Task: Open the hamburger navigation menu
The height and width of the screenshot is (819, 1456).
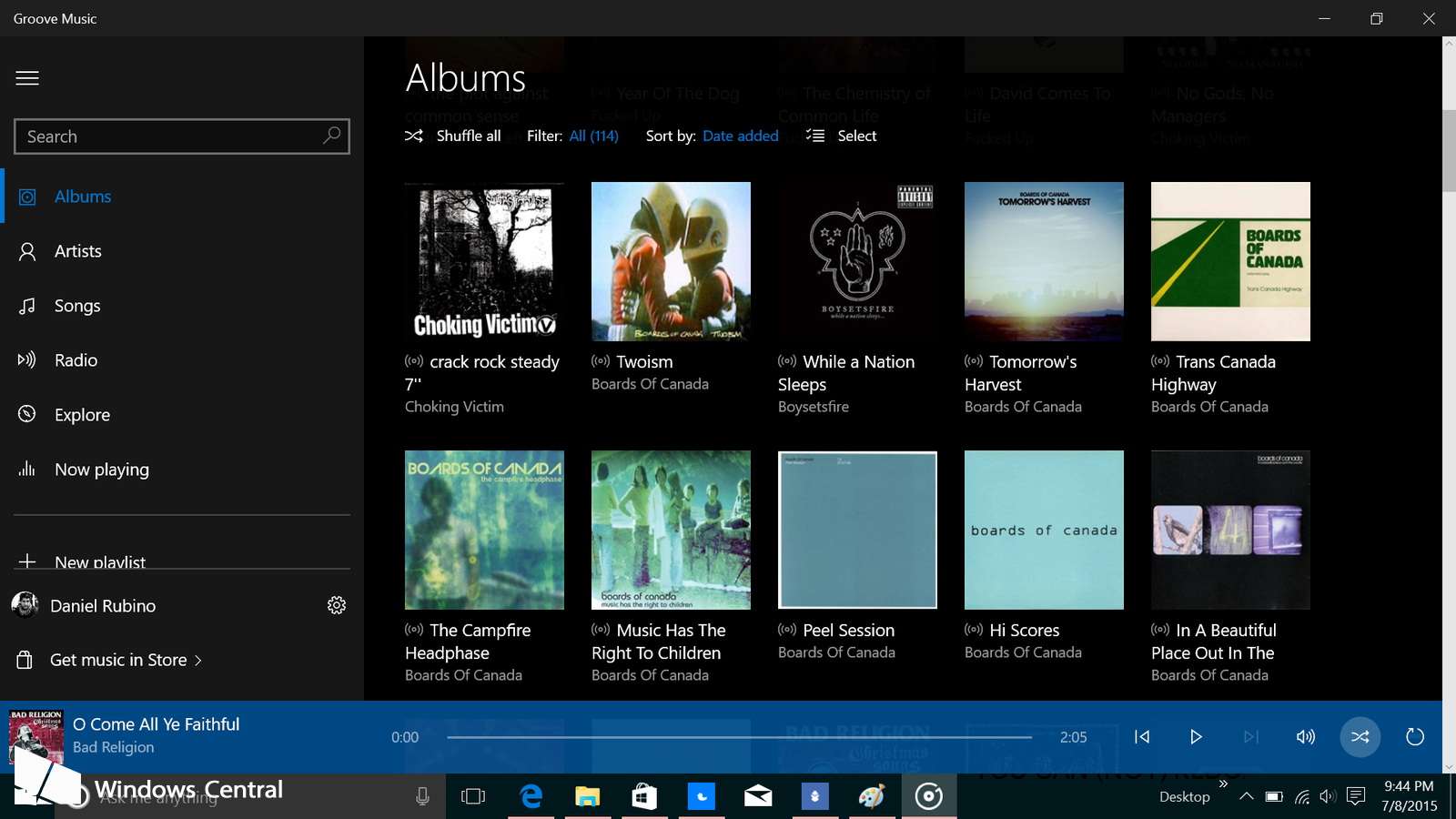Action: coord(27,78)
